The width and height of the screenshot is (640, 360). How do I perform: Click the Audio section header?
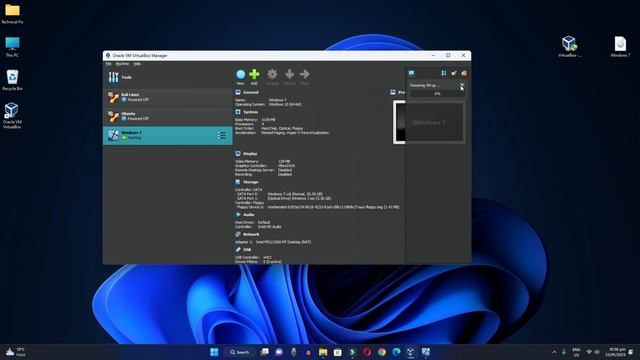249,215
